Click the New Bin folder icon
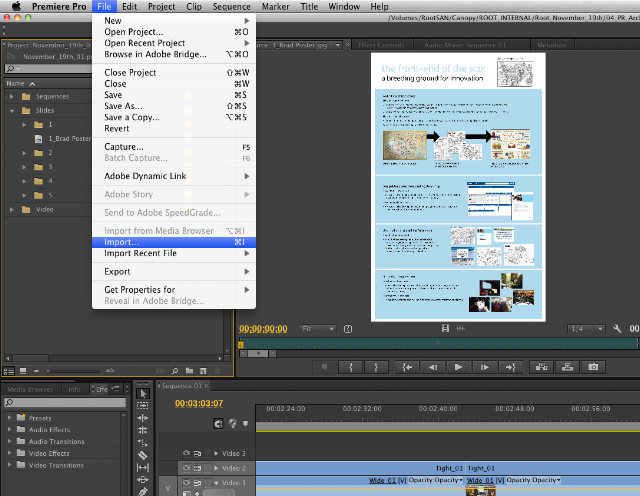Viewport: 640px width, 496px height. pyautogui.click(x=189, y=371)
